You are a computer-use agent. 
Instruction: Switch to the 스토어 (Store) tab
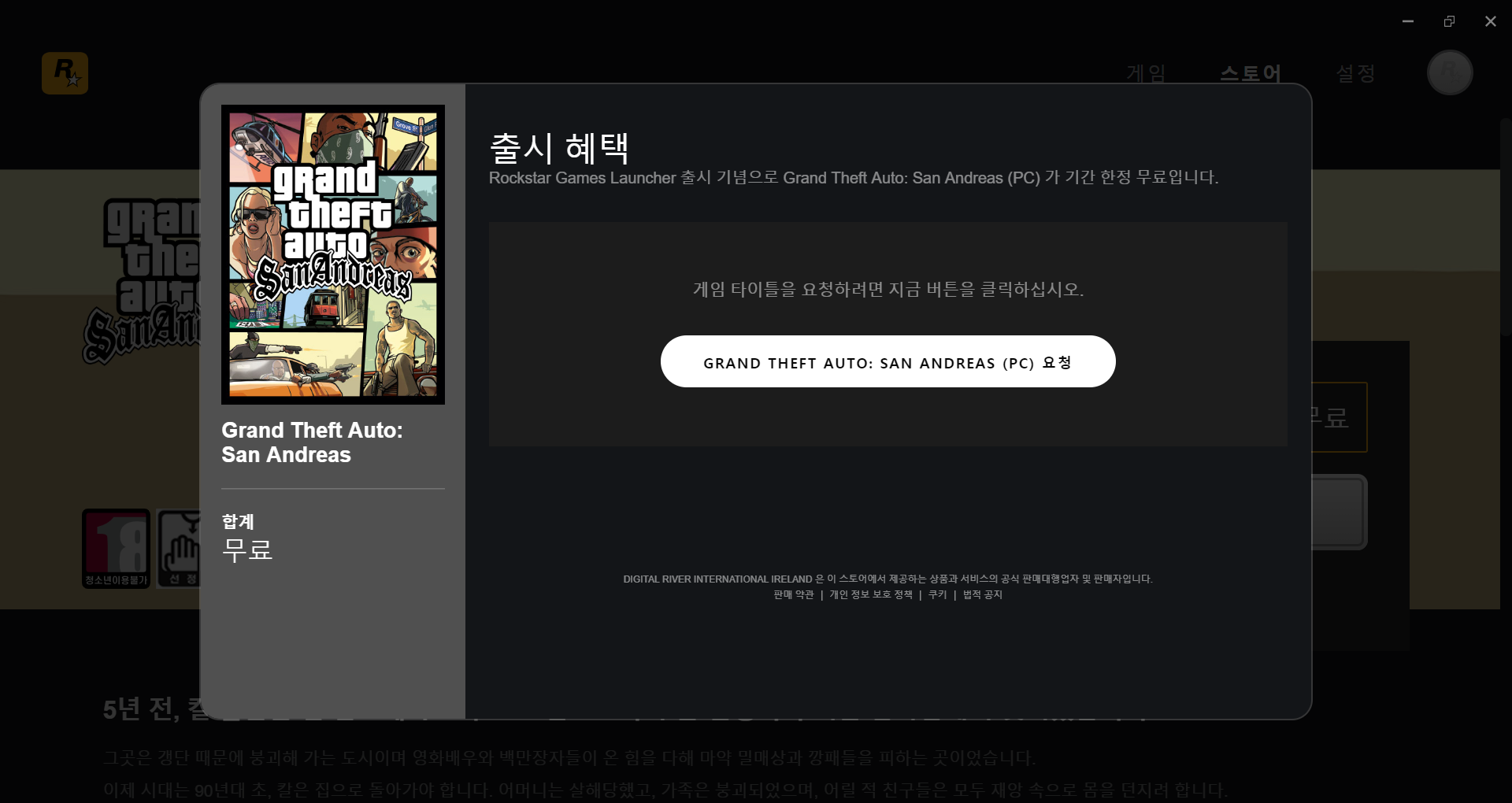pyautogui.click(x=1251, y=73)
